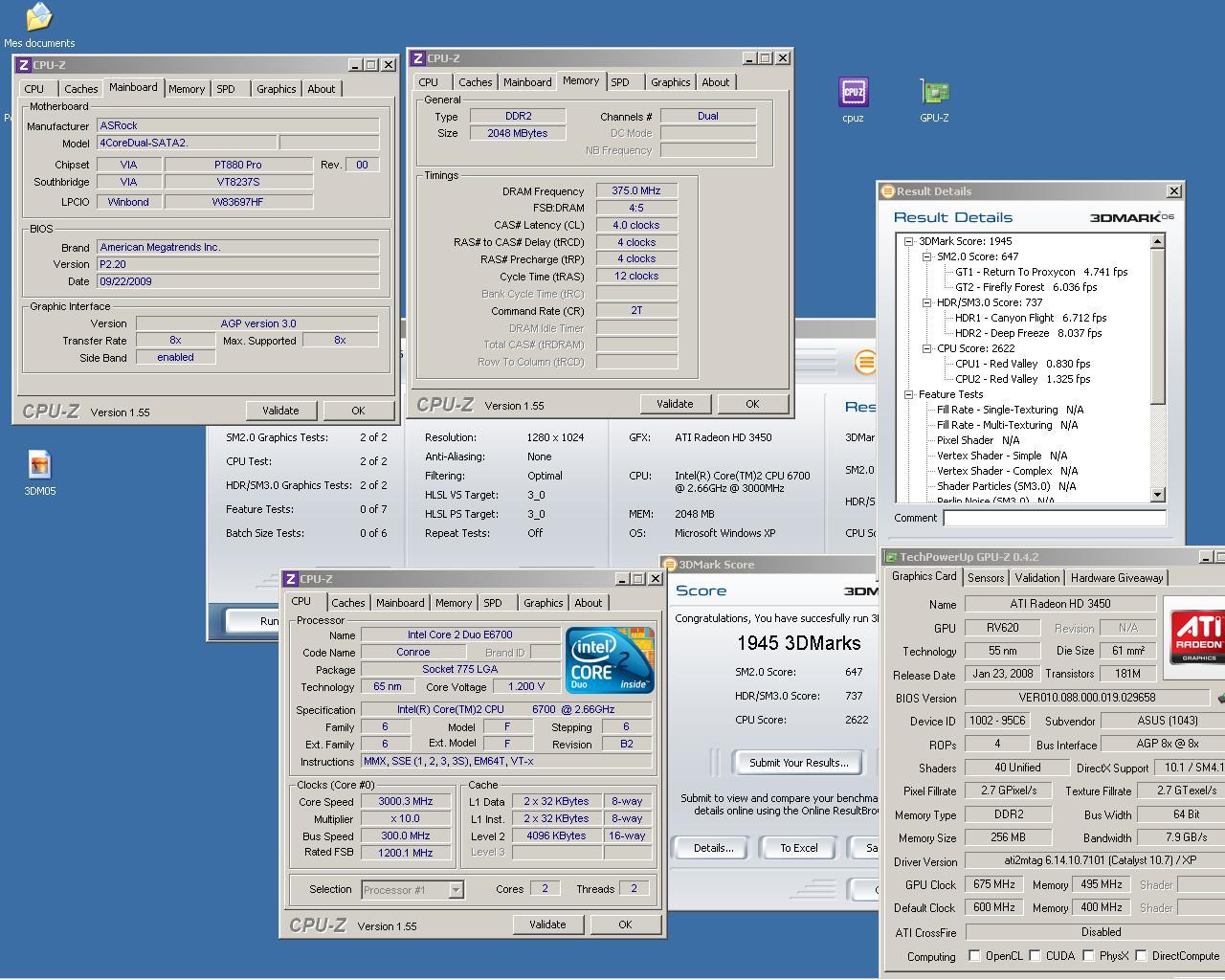The width and height of the screenshot is (1225, 980).
Task: Switch to Mainboard tab in Memory CPU-Z window
Action: (x=527, y=82)
